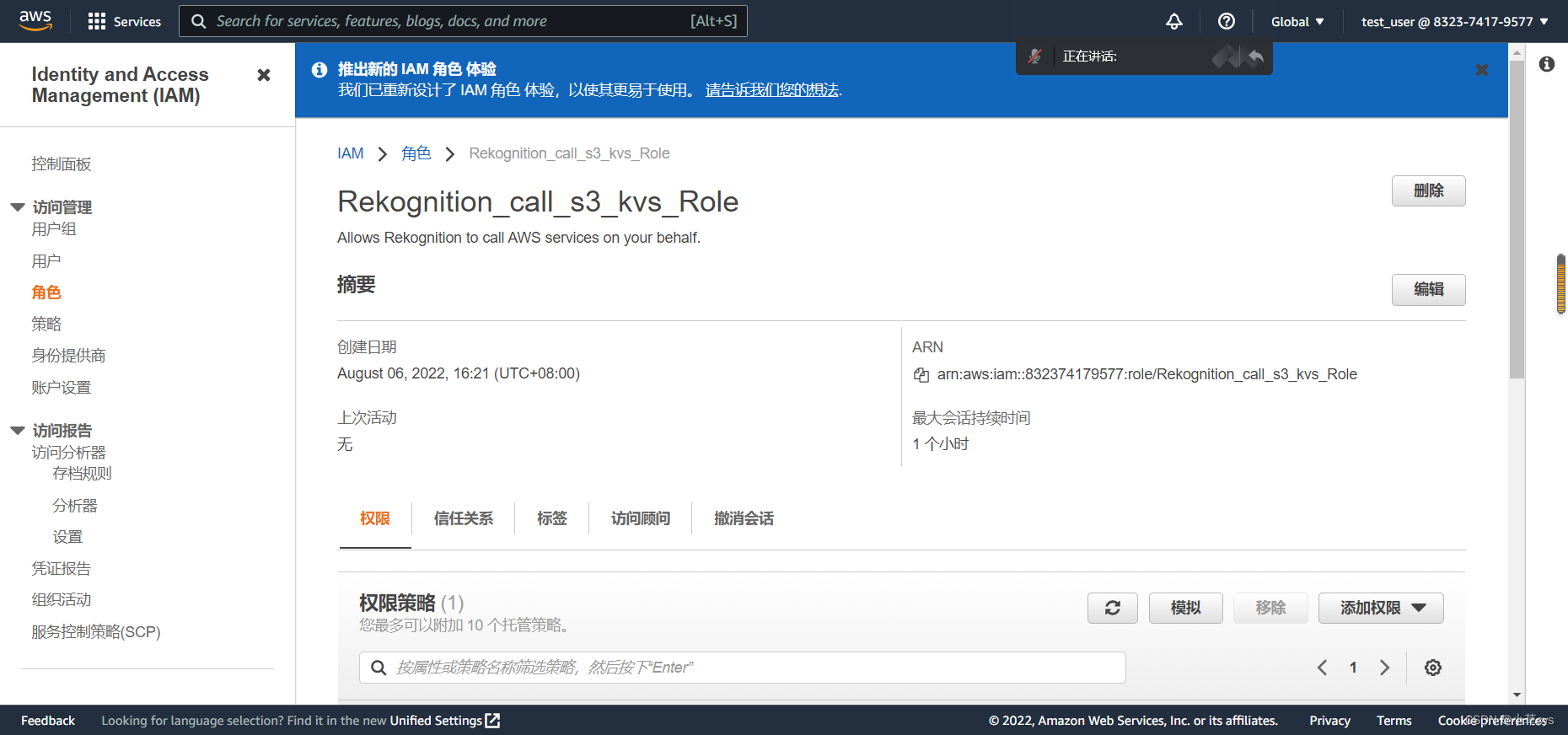Screen dimensions: 1568x735
Task: Switch to the 标签 tab
Action: pos(552,518)
